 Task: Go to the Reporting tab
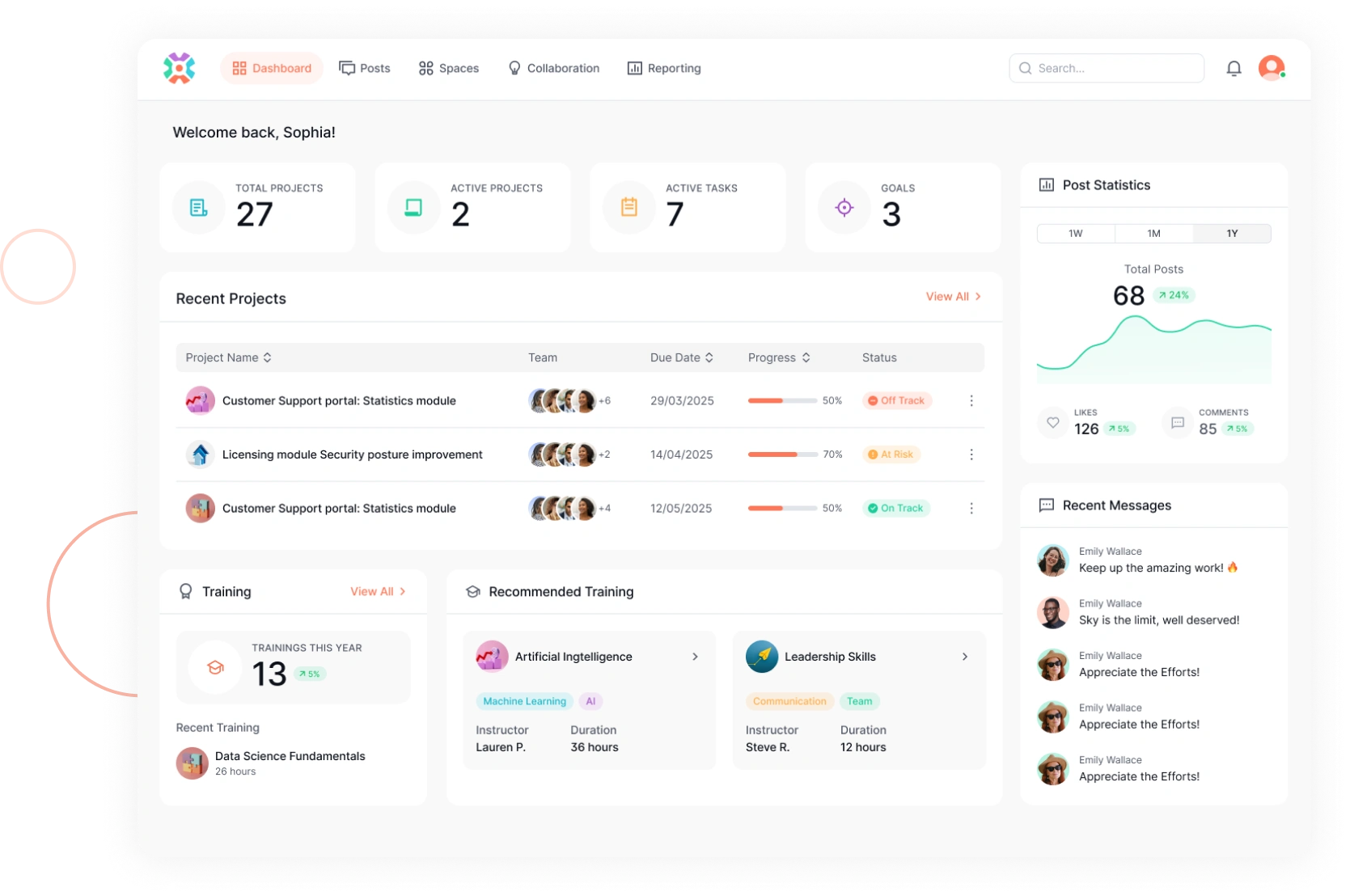tap(664, 69)
